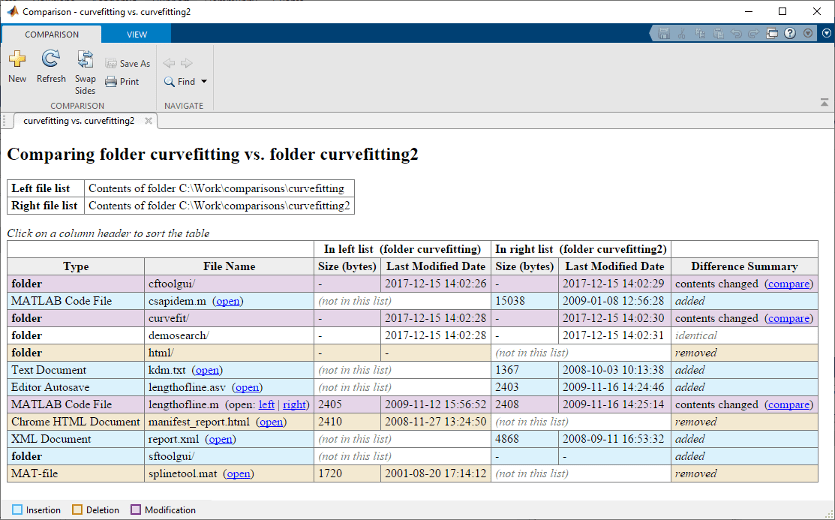Refresh the folder comparison
This screenshot has height=520, width=835.
[51, 66]
